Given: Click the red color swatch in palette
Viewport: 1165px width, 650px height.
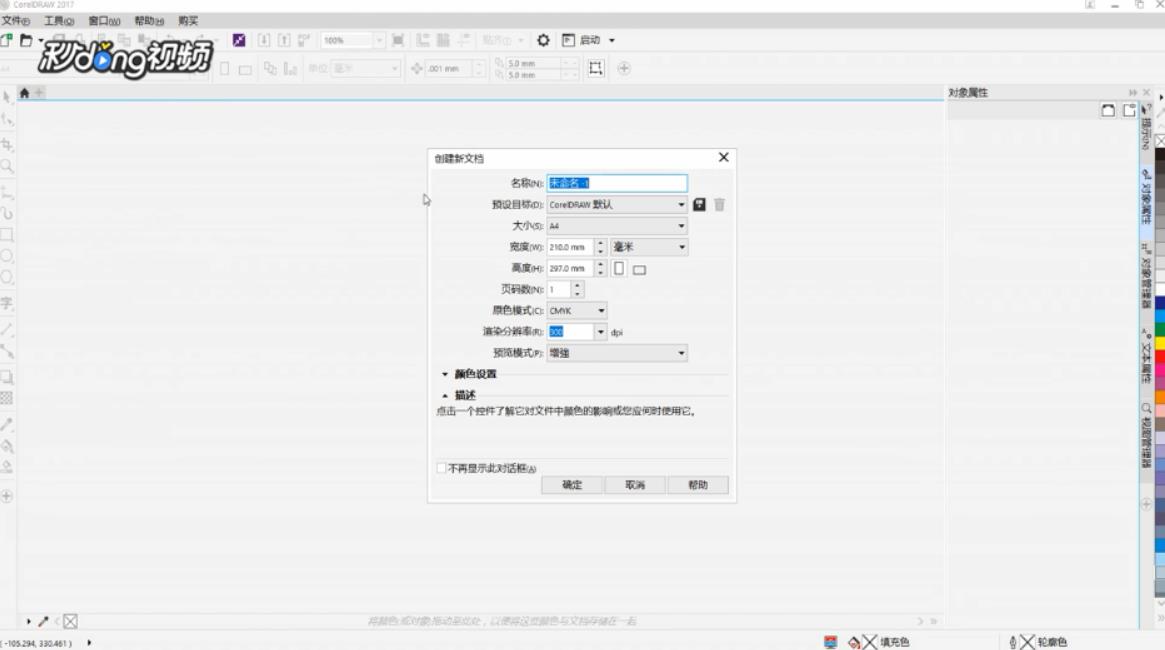Looking at the screenshot, I should [x=1160, y=357].
